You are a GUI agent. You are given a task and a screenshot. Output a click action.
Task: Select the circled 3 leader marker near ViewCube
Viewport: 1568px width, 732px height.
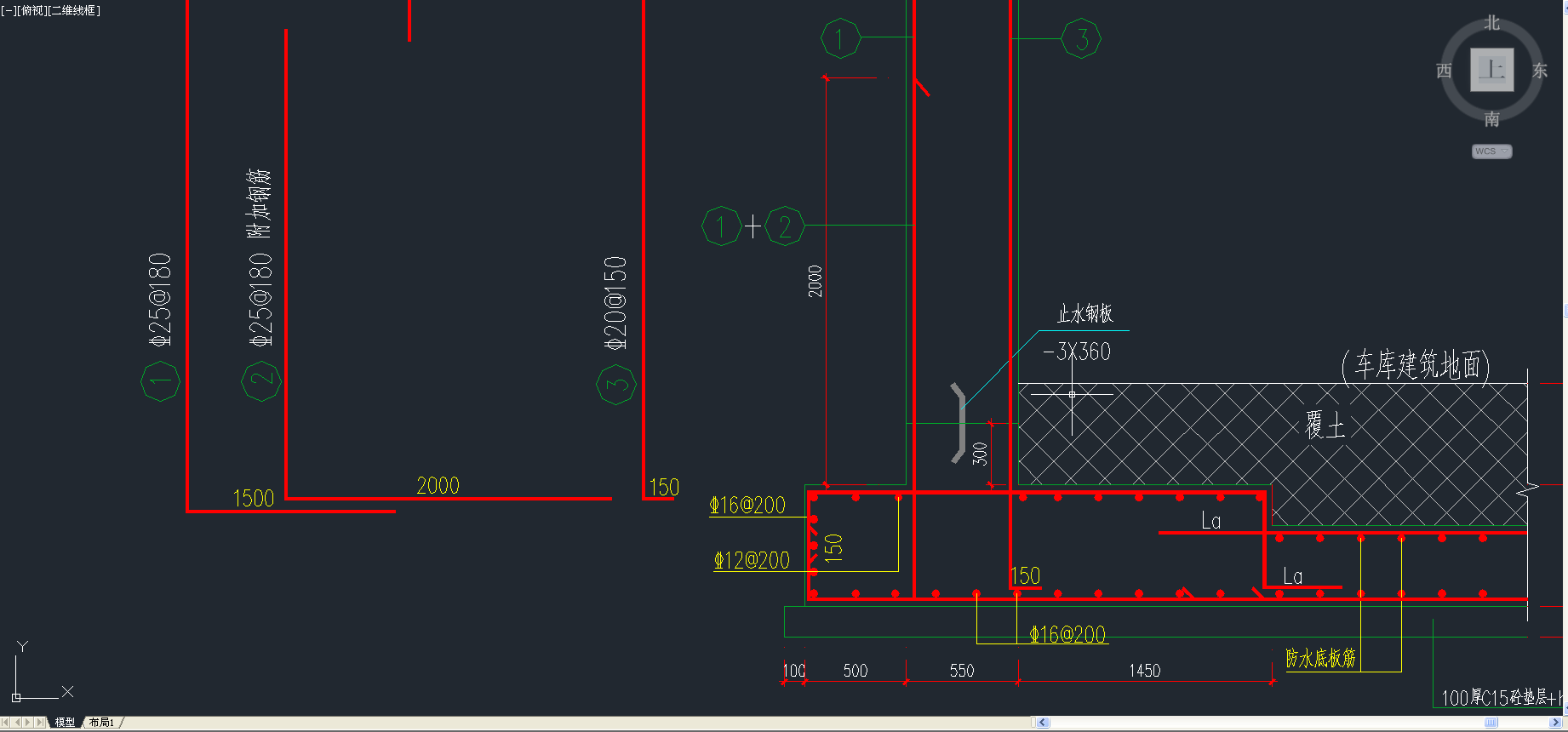pyautogui.click(x=1081, y=38)
